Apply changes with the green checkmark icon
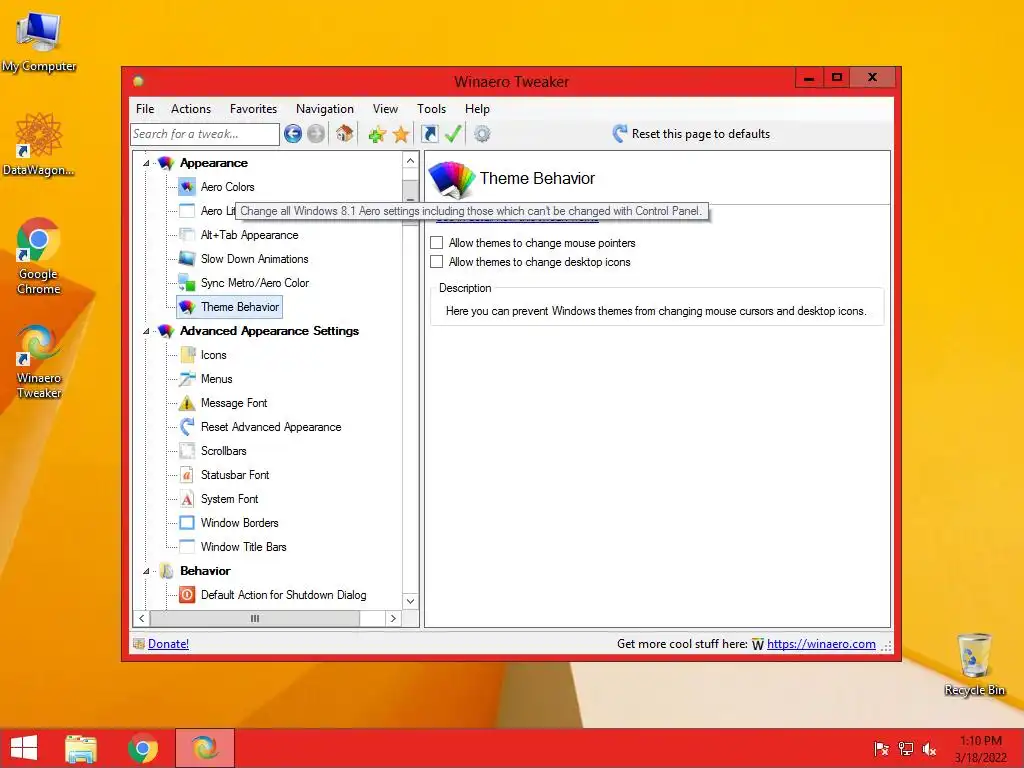 tap(453, 134)
